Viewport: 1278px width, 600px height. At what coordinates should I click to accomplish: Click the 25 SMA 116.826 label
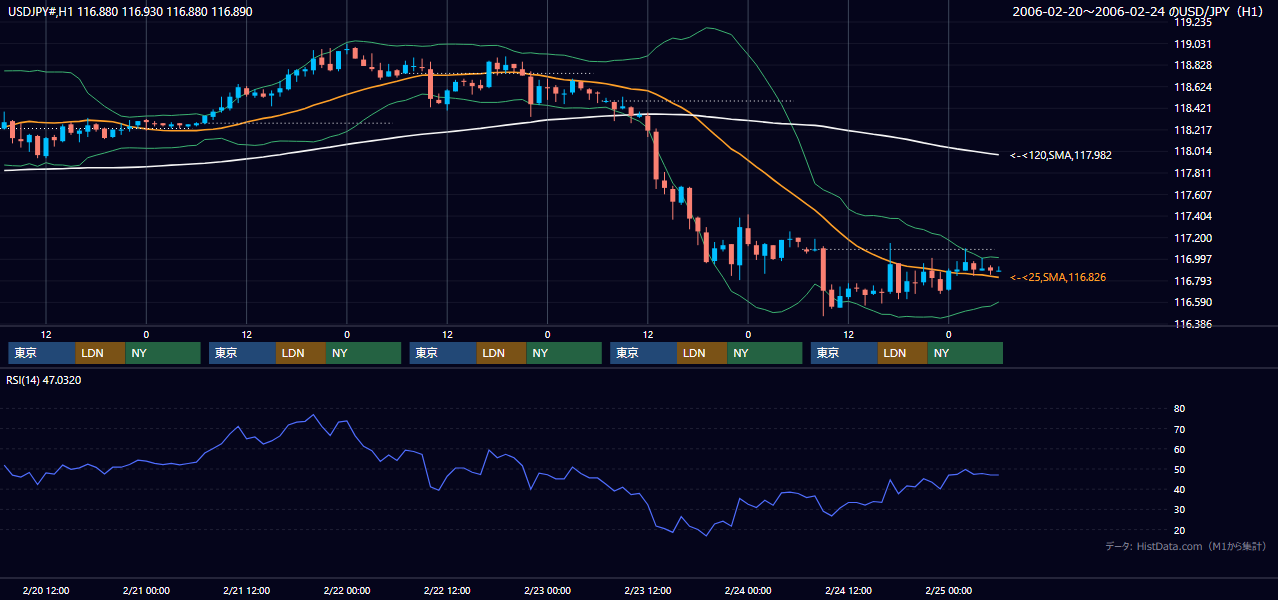pyautogui.click(x=1058, y=277)
